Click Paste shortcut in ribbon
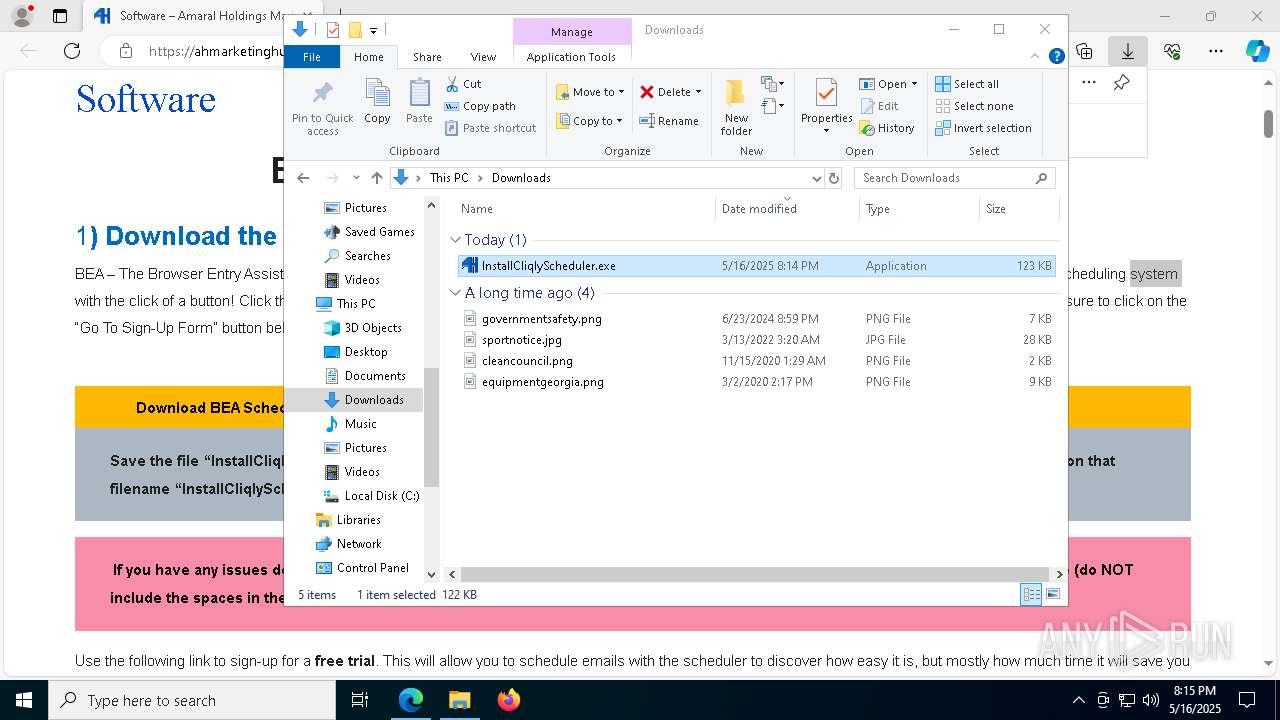The width and height of the screenshot is (1280, 720). click(491, 128)
